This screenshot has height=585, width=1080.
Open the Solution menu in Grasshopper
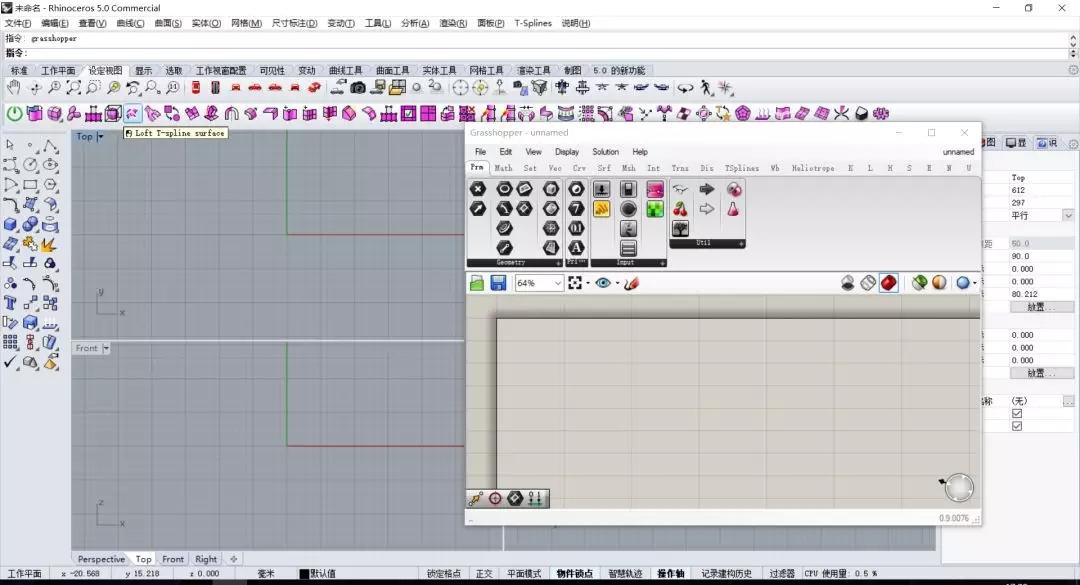click(605, 152)
